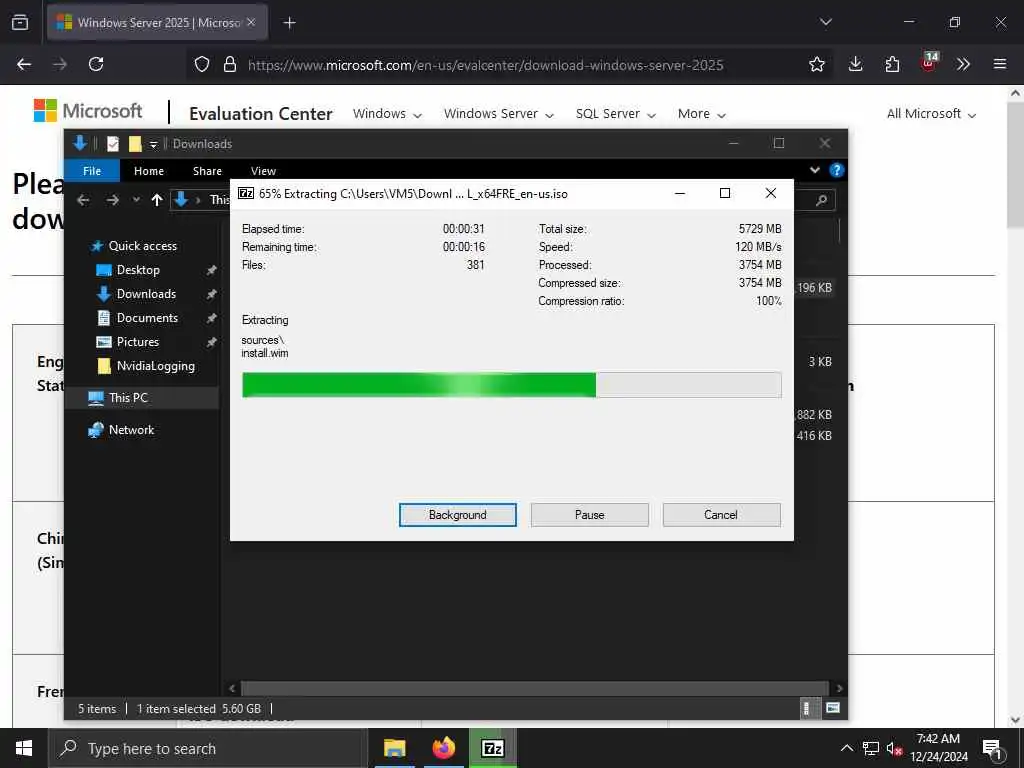This screenshot has width=1024, height=768.
Task: Cancel the 7-Zip extraction
Action: point(721,515)
